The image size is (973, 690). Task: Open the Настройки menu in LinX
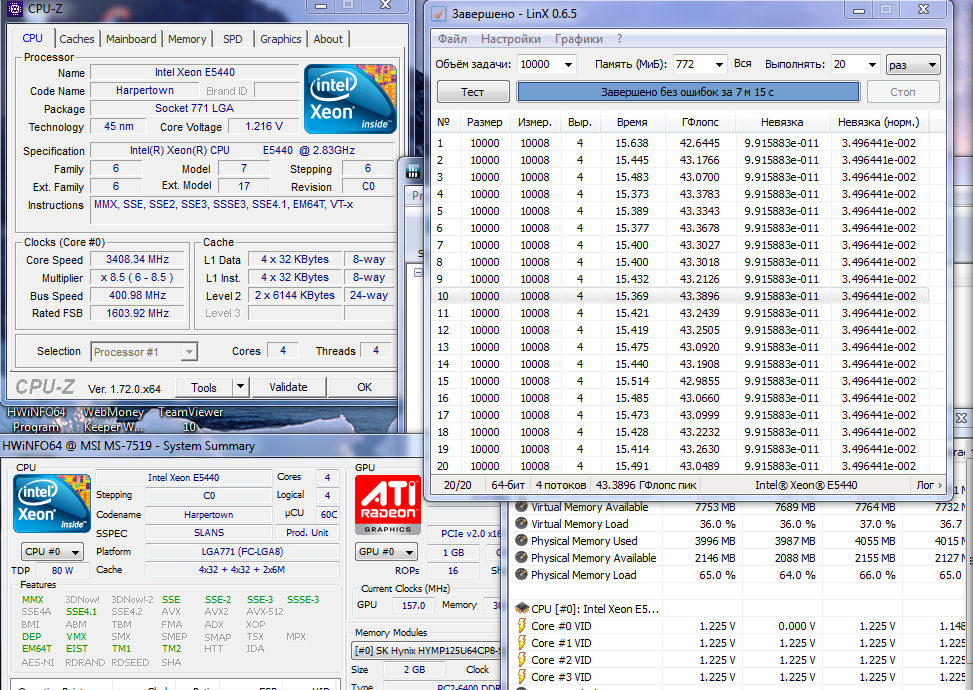[510, 39]
